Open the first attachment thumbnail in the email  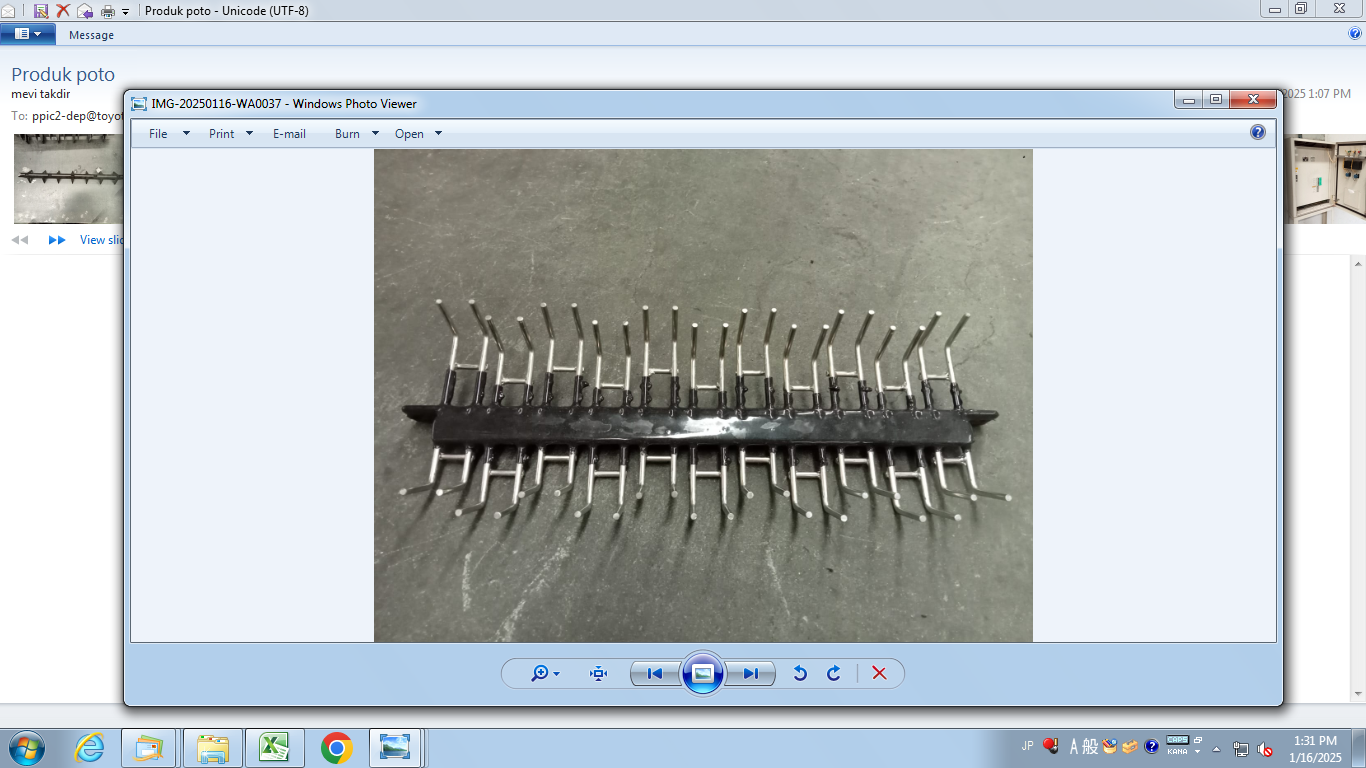[x=68, y=179]
